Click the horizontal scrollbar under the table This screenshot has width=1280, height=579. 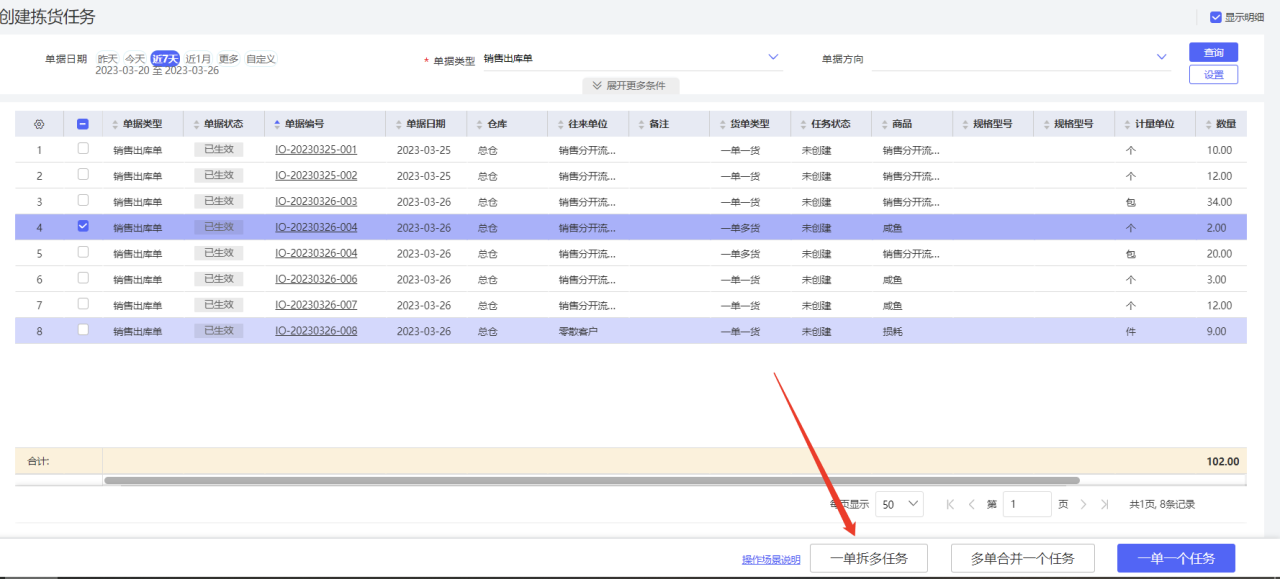pos(592,481)
